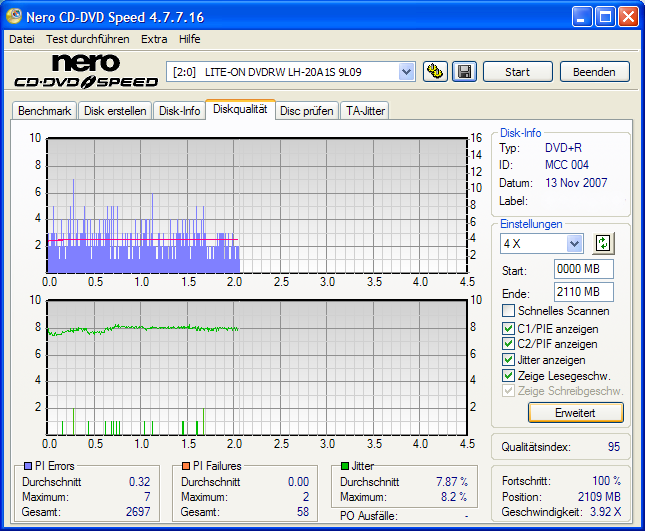Click the Erweitert button

575,412
